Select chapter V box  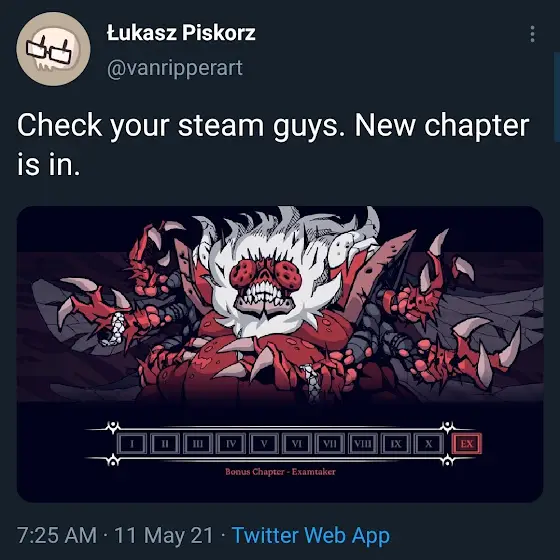click(264, 444)
